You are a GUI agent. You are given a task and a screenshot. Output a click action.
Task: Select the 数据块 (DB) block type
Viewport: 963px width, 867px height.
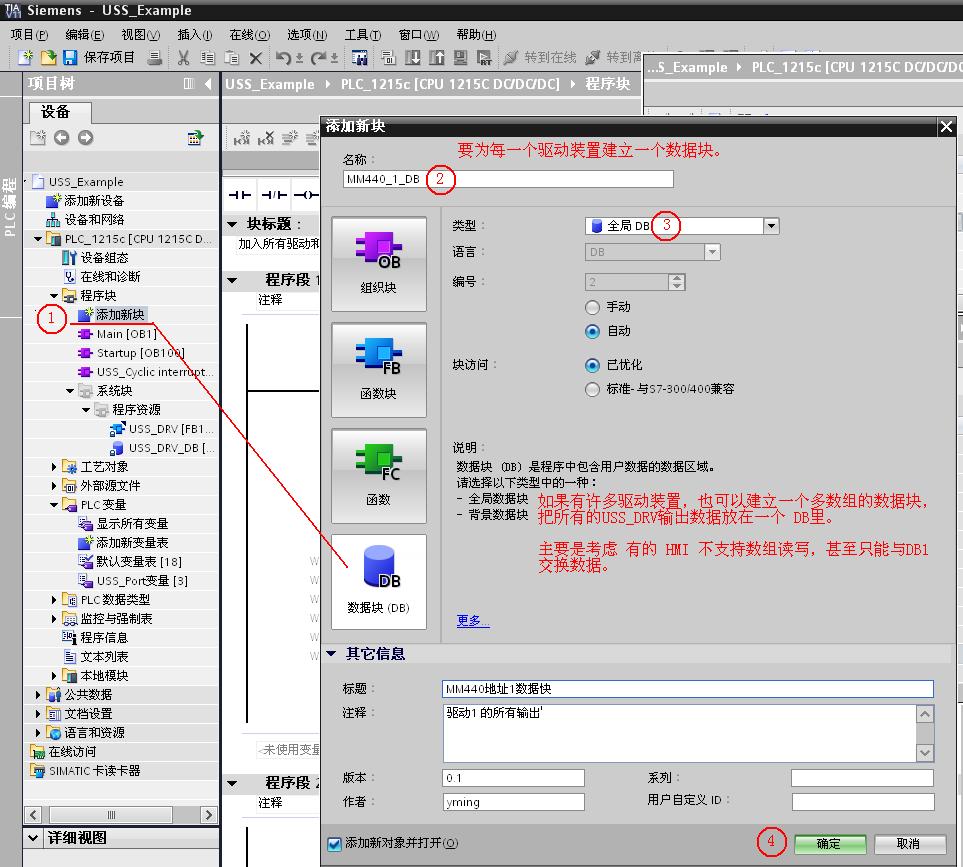[x=379, y=581]
